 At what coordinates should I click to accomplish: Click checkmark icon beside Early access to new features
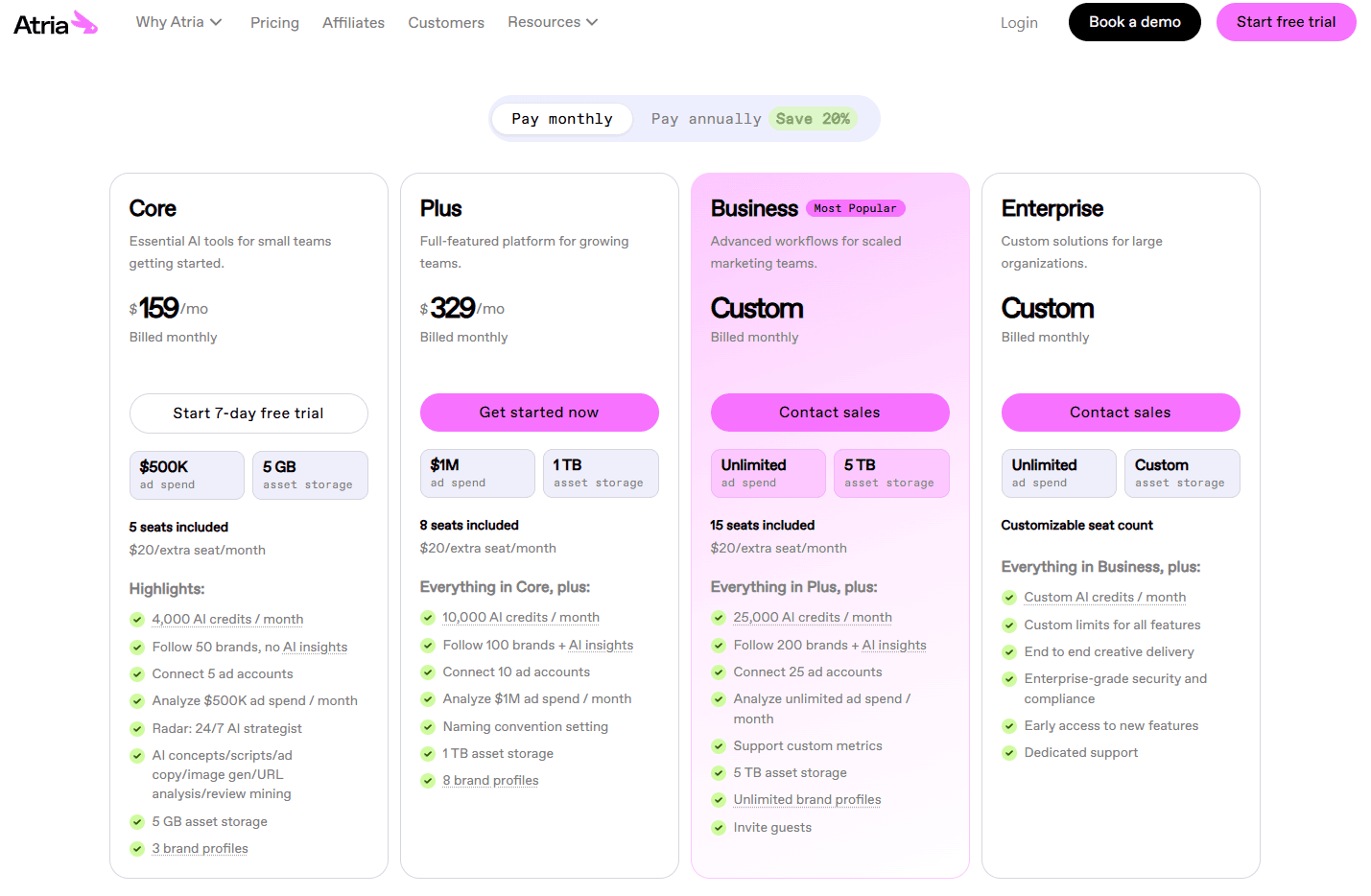pyautogui.click(x=1009, y=726)
